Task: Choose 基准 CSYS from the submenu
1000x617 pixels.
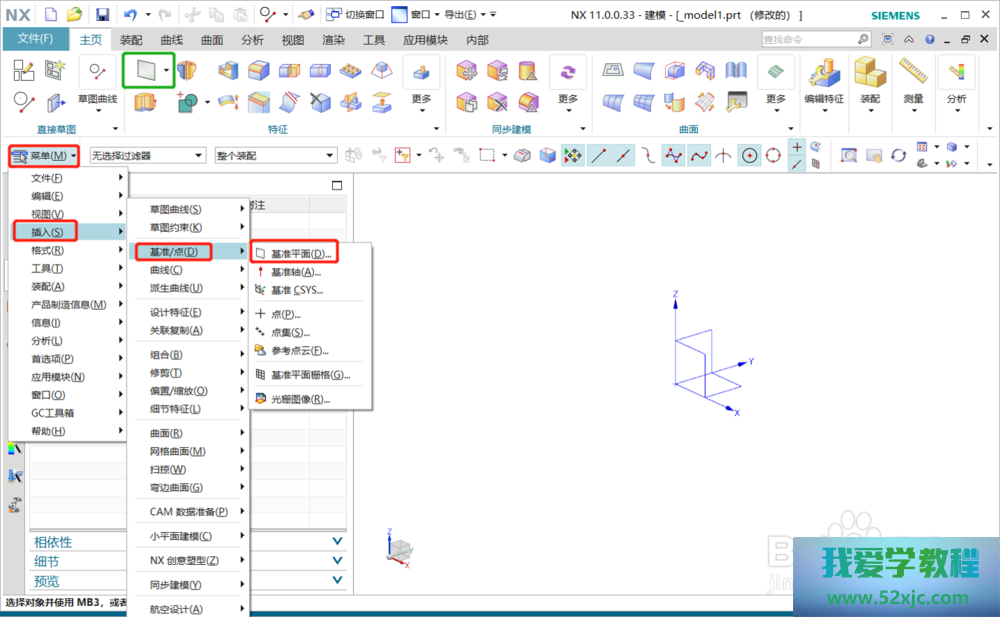Action: point(297,290)
